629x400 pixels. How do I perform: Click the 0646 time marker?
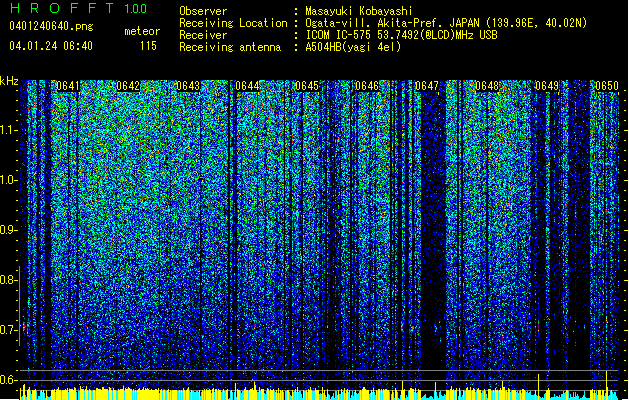pos(367,86)
